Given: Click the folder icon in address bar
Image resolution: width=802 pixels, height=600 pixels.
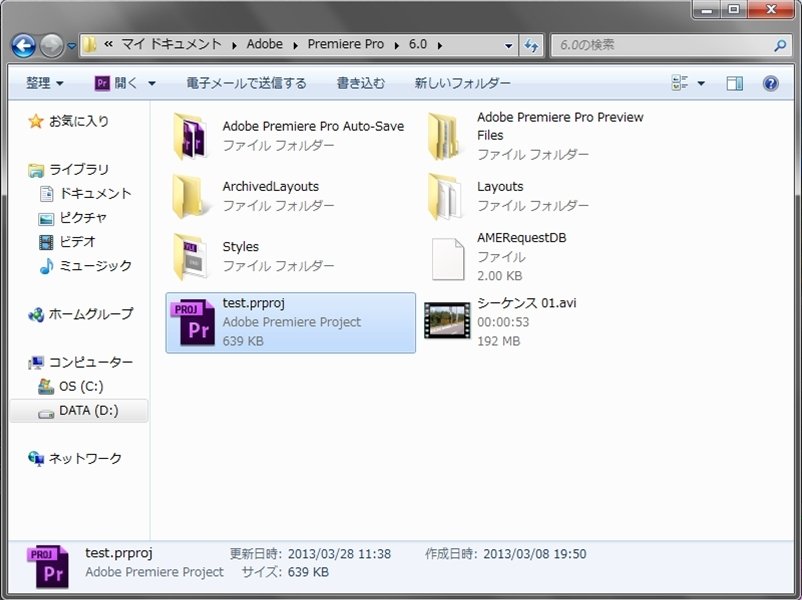Looking at the screenshot, I should pos(90,45).
